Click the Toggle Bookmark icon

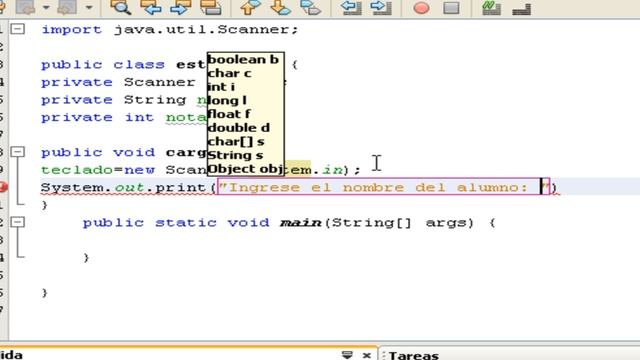(310, 7)
